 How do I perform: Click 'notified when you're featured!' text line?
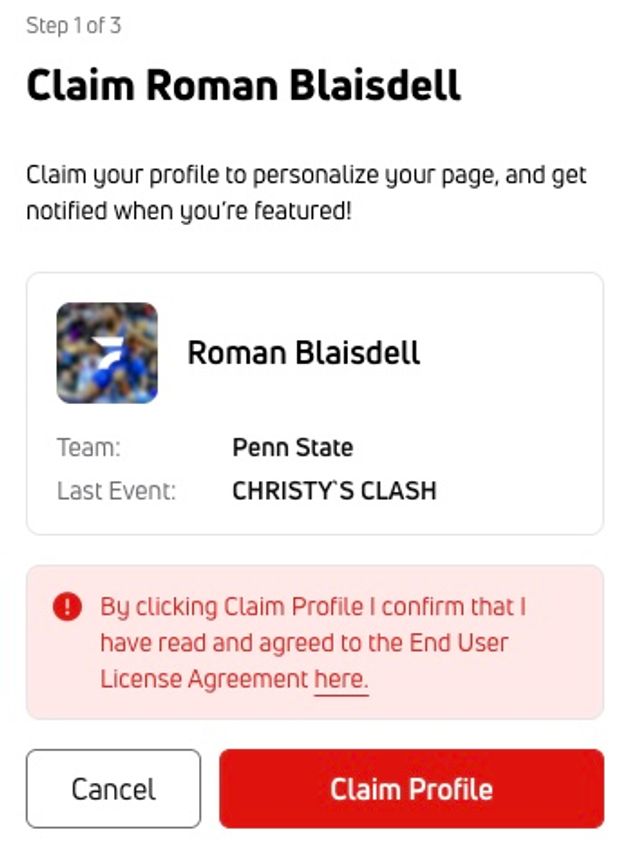(189, 212)
